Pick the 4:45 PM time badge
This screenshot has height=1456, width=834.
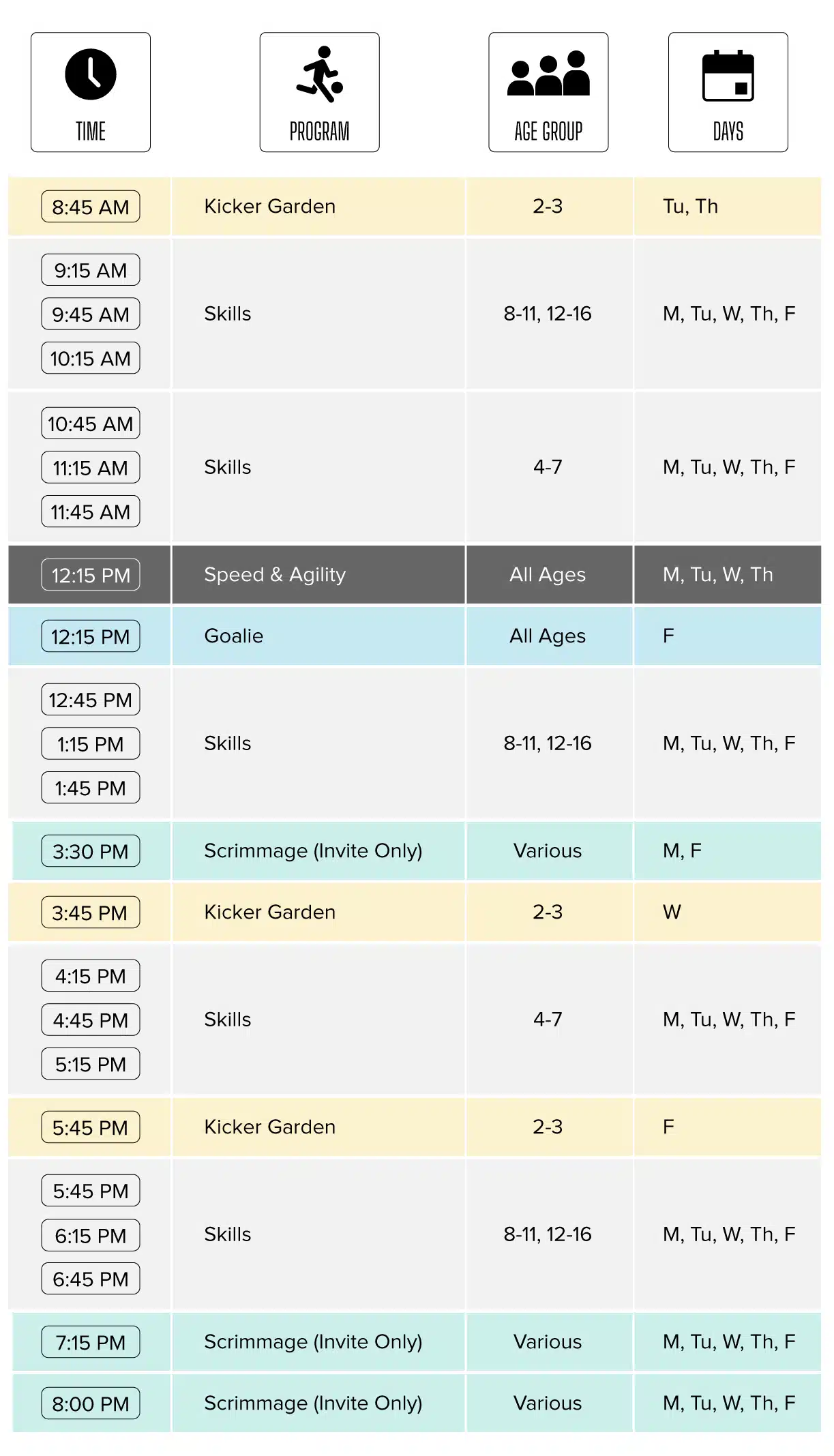[91, 1020]
